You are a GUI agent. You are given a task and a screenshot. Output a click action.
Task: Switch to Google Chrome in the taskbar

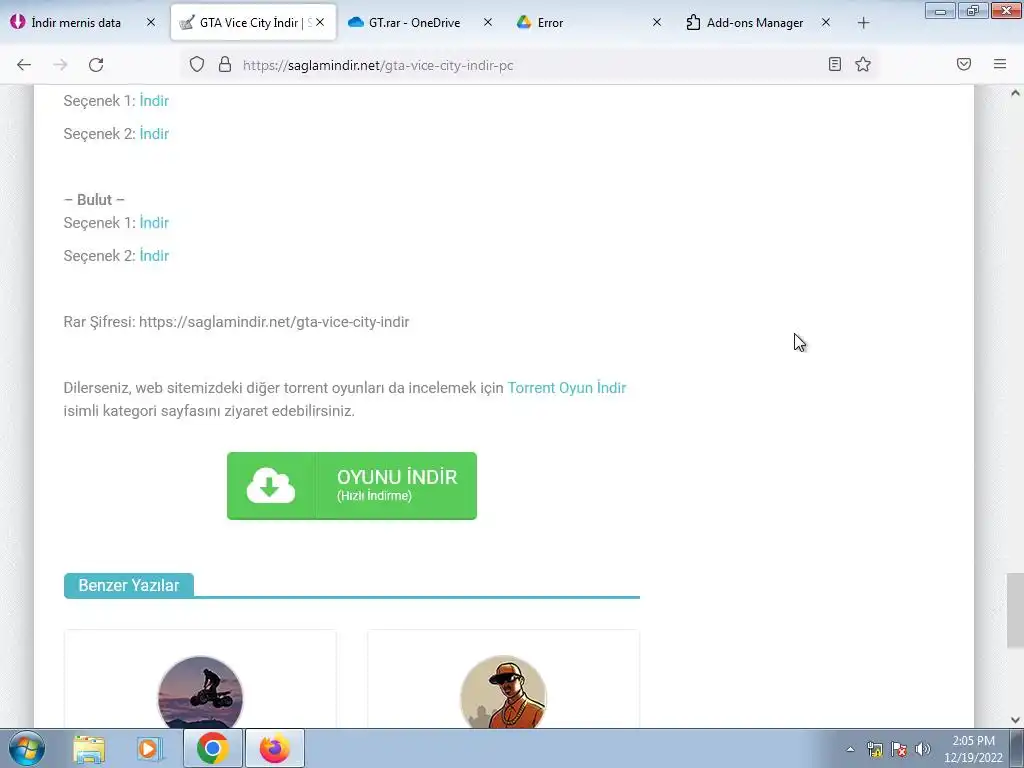coord(212,748)
